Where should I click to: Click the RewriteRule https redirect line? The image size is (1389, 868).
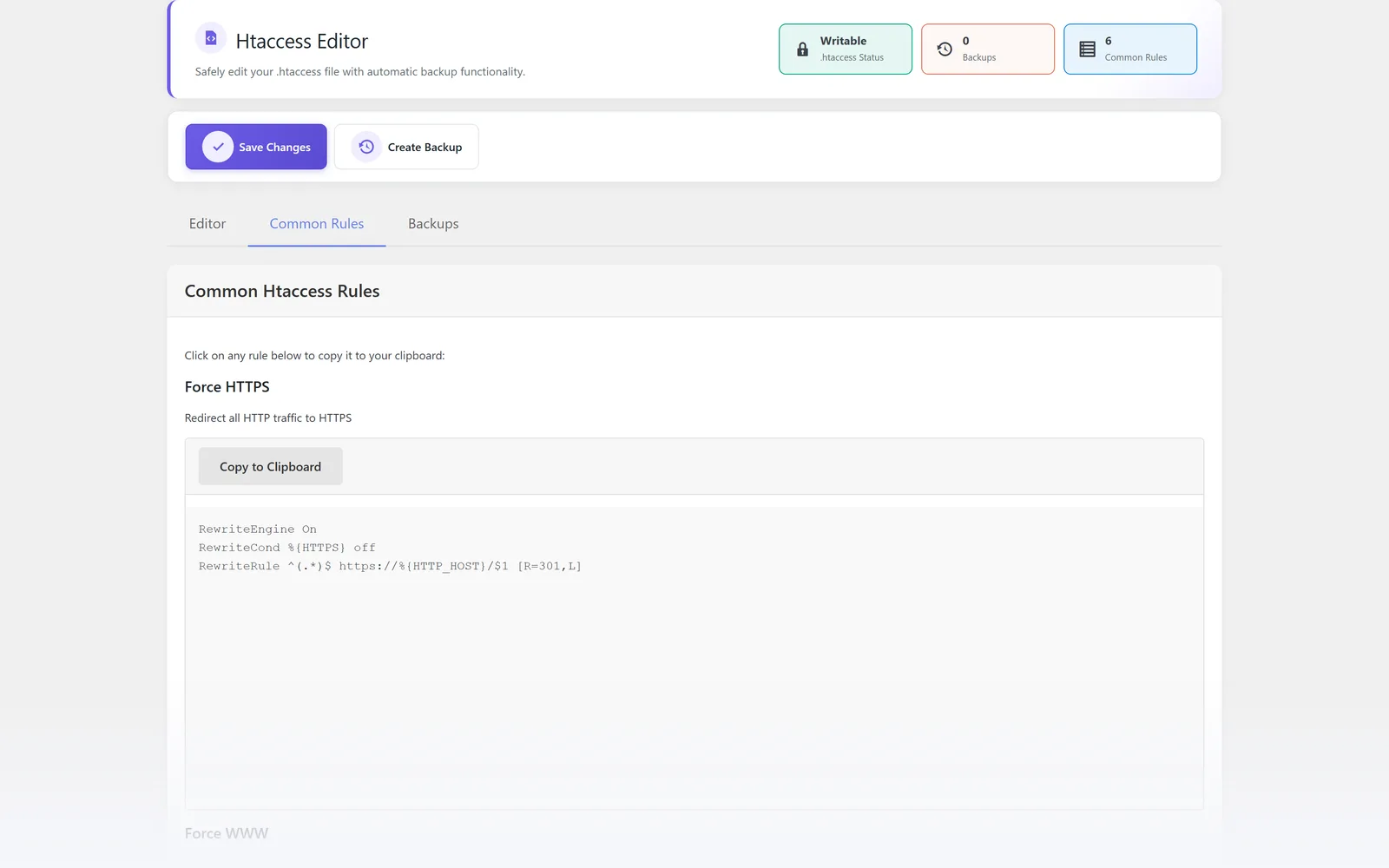(390, 566)
